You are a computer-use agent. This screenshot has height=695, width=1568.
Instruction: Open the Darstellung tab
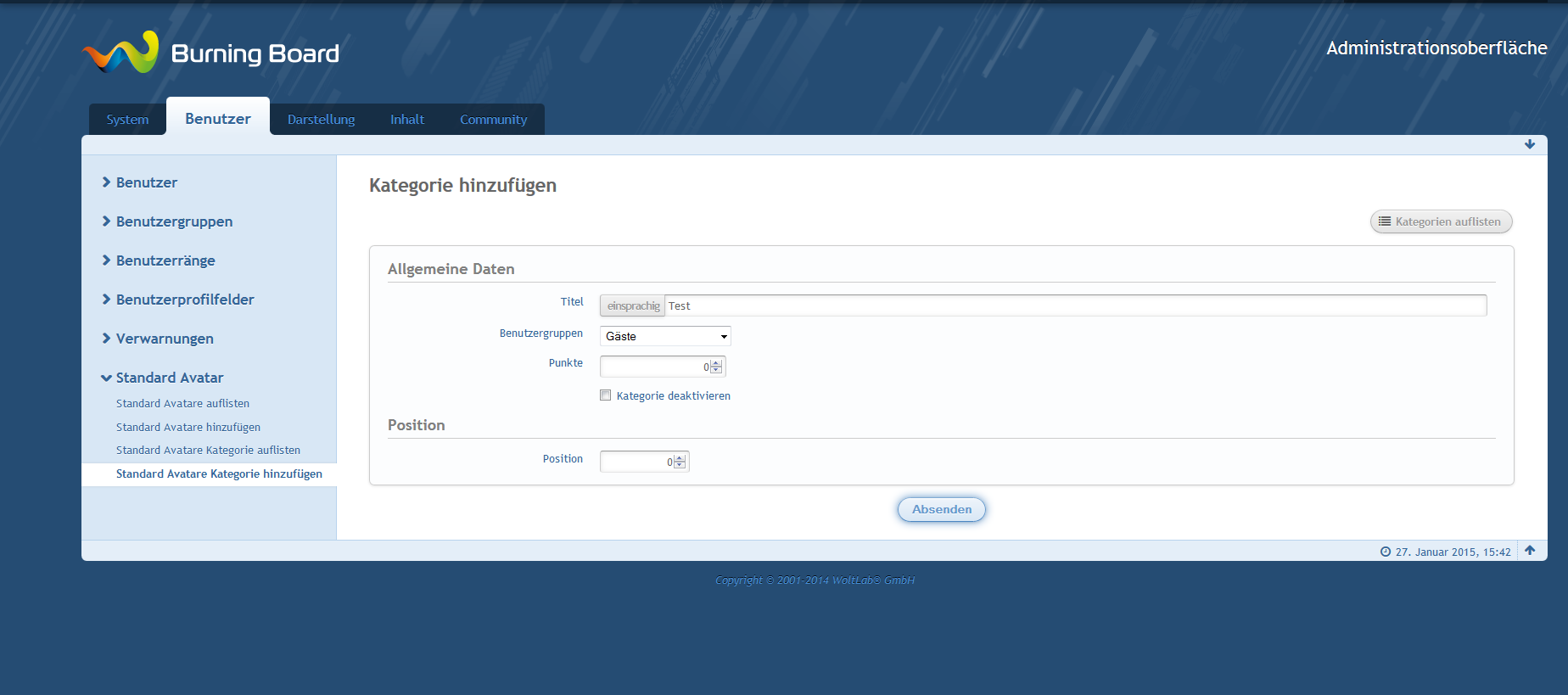click(321, 120)
